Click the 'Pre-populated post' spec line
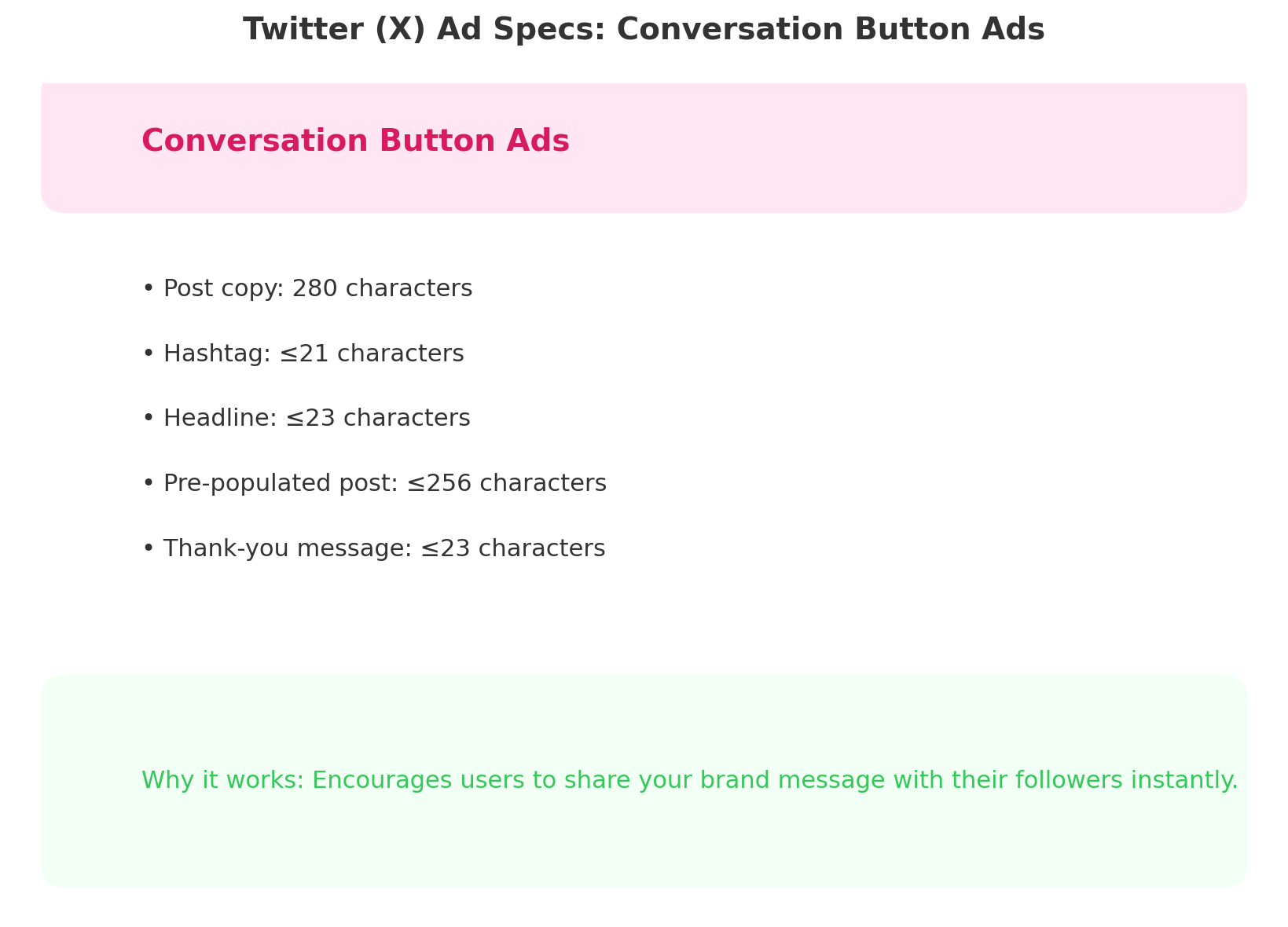 point(385,483)
